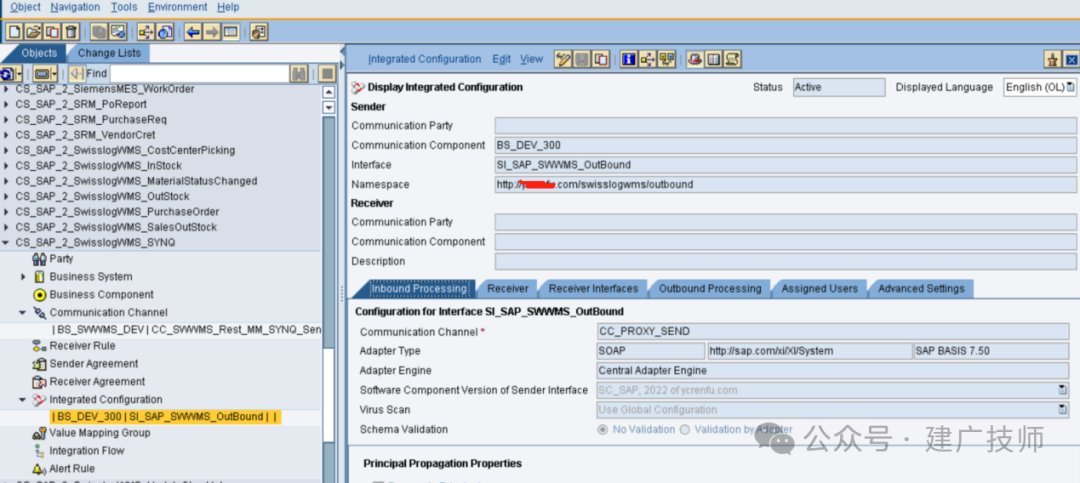The height and width of the screenshot is (483, 1080).
Task: Click the forward arrow toolbar icon
Action: (x=211, y=32)
